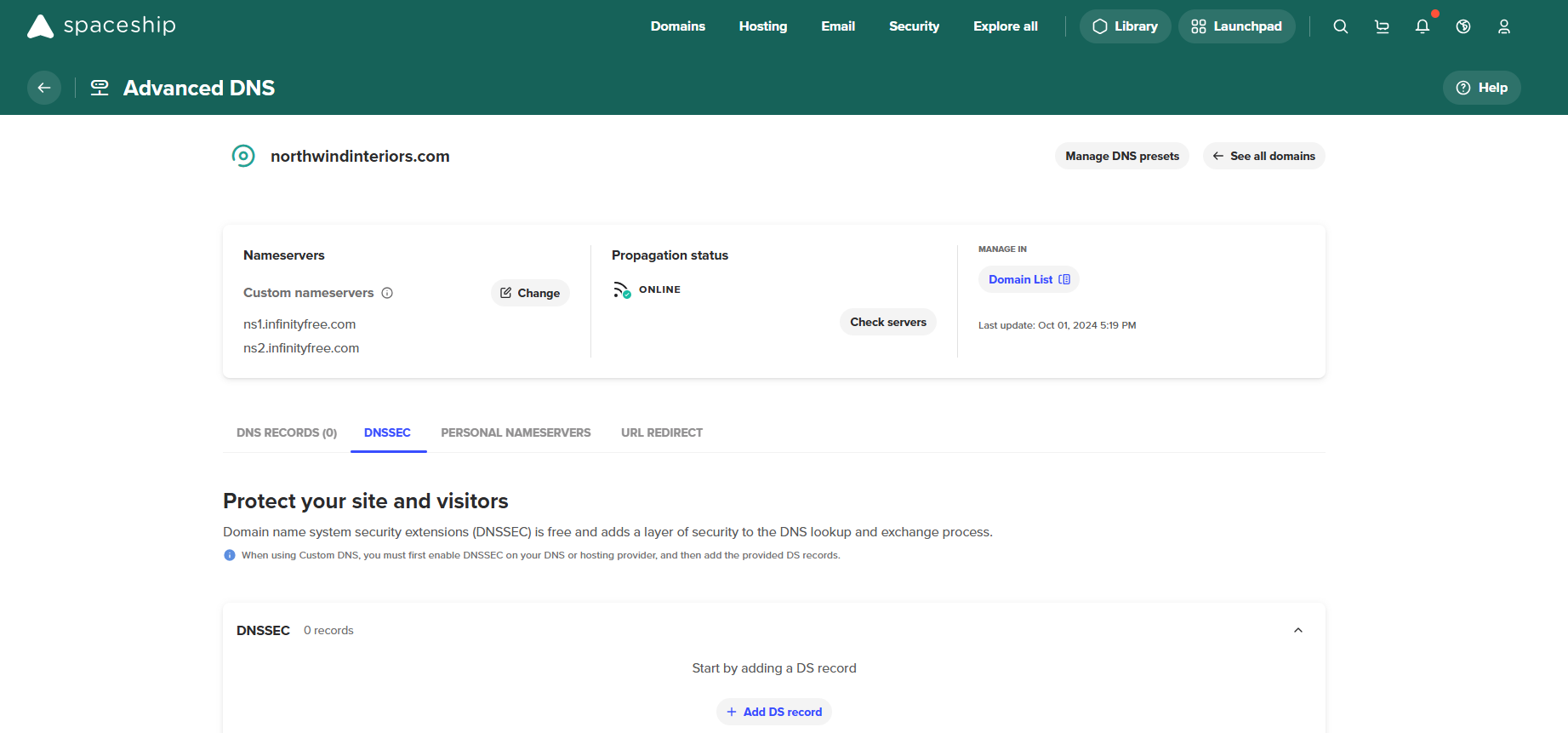This screenshot has width=1568, height=733.
Task: Click Manage DNS presets
Action: click(x=1121, y=156)
